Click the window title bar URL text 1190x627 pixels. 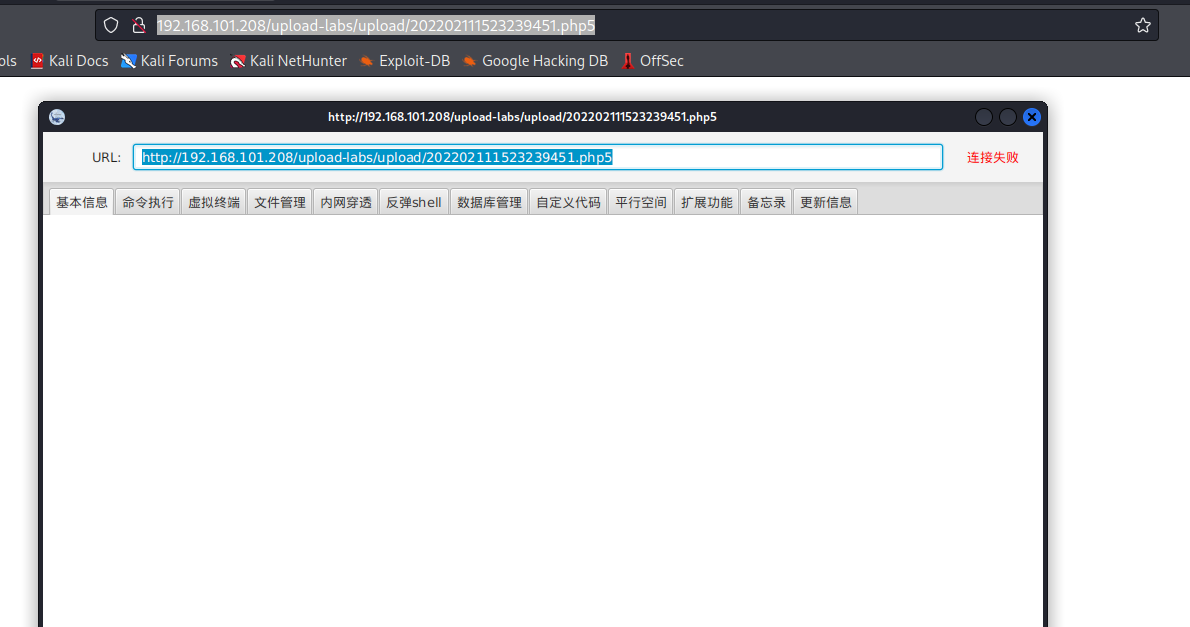522,117
